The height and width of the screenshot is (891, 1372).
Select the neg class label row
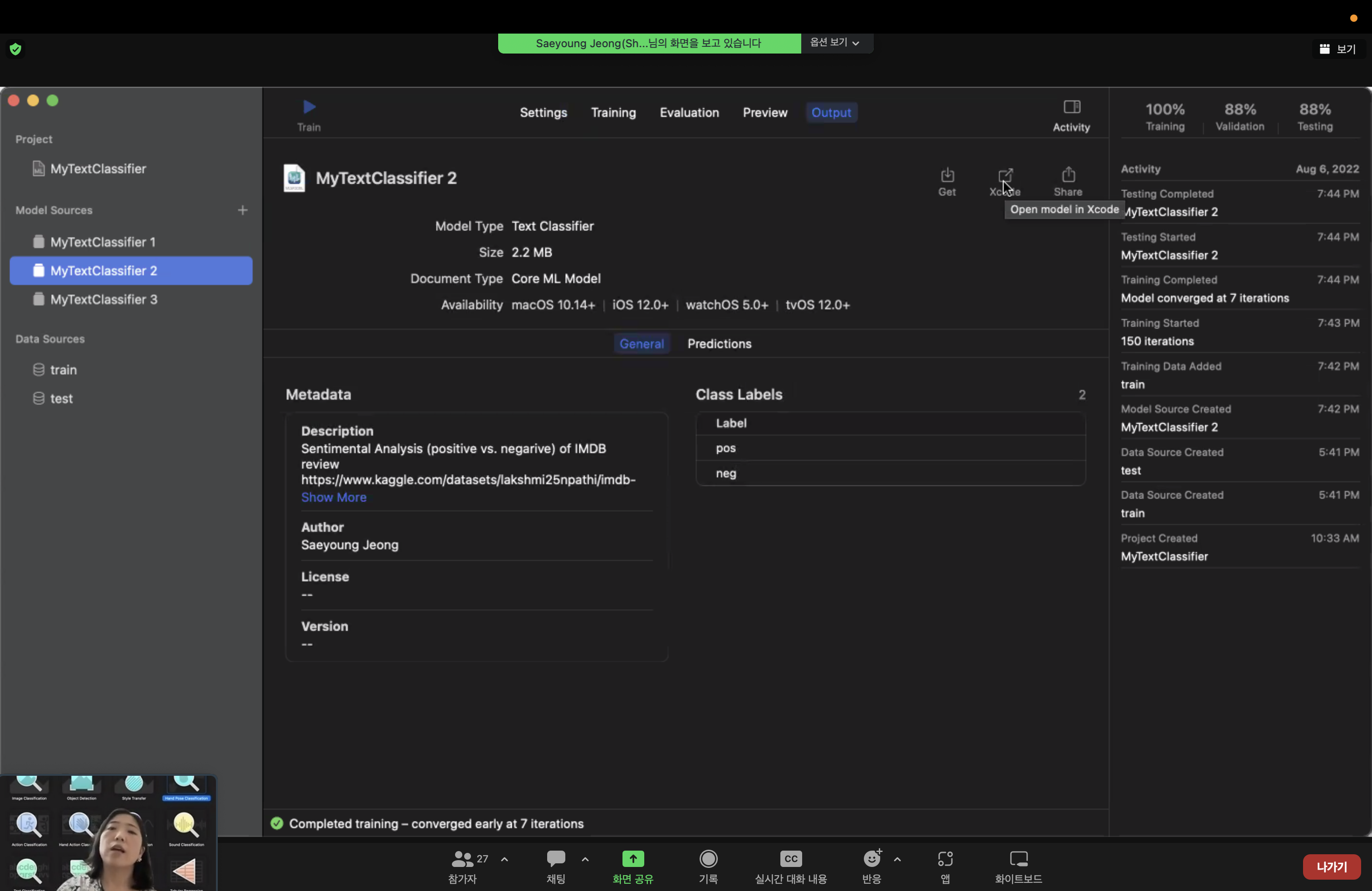(x=890, y=474)
